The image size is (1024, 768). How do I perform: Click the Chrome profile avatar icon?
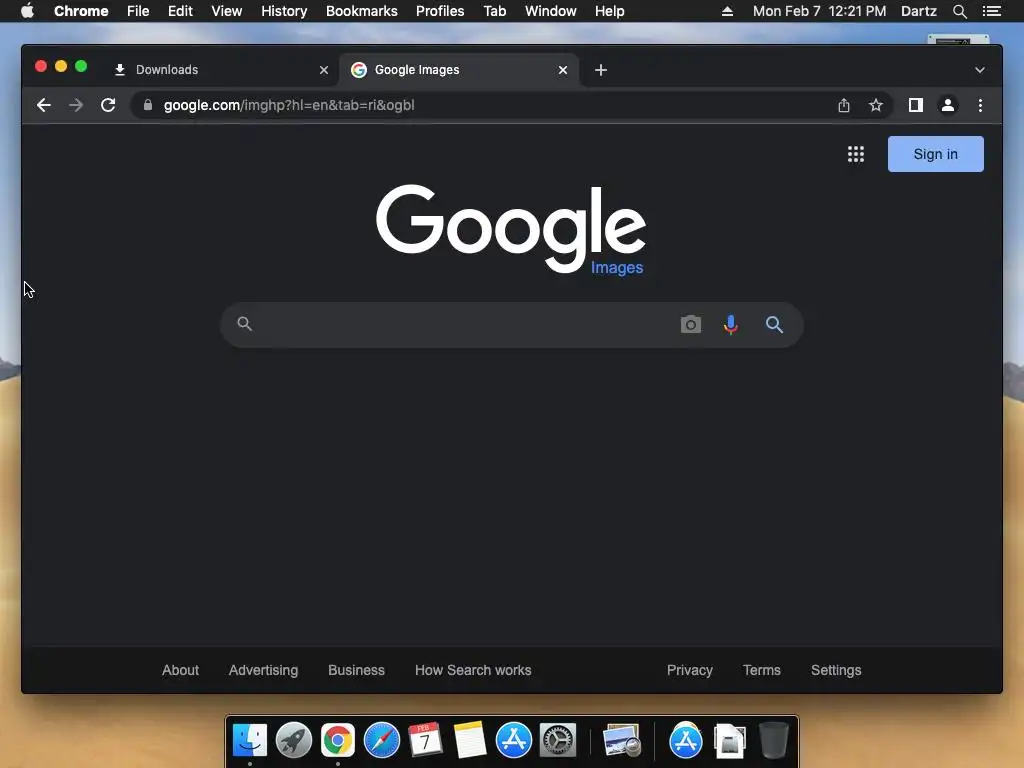pos(948,105)
